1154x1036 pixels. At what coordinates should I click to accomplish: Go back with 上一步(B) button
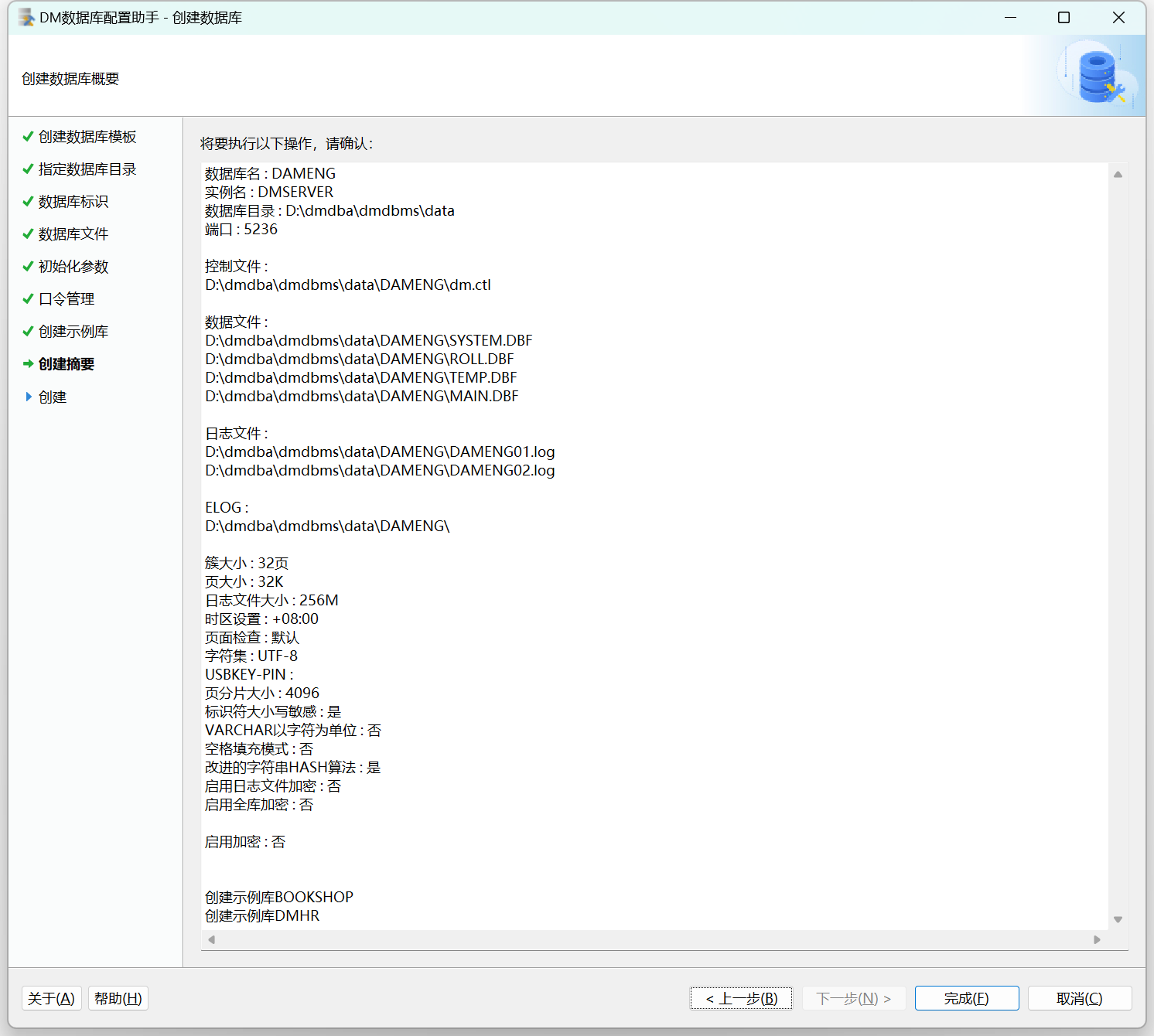[741, 998]
